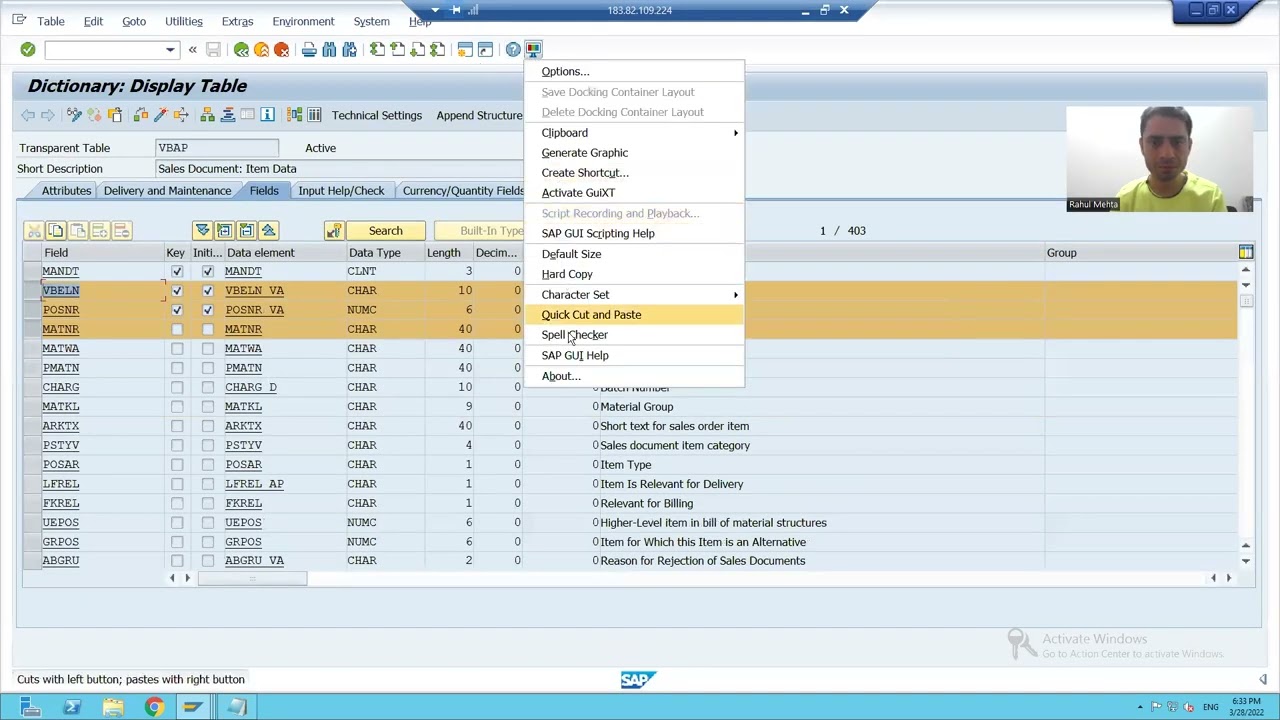
Task: Click the Contents table grid icon
Action: 314,115
